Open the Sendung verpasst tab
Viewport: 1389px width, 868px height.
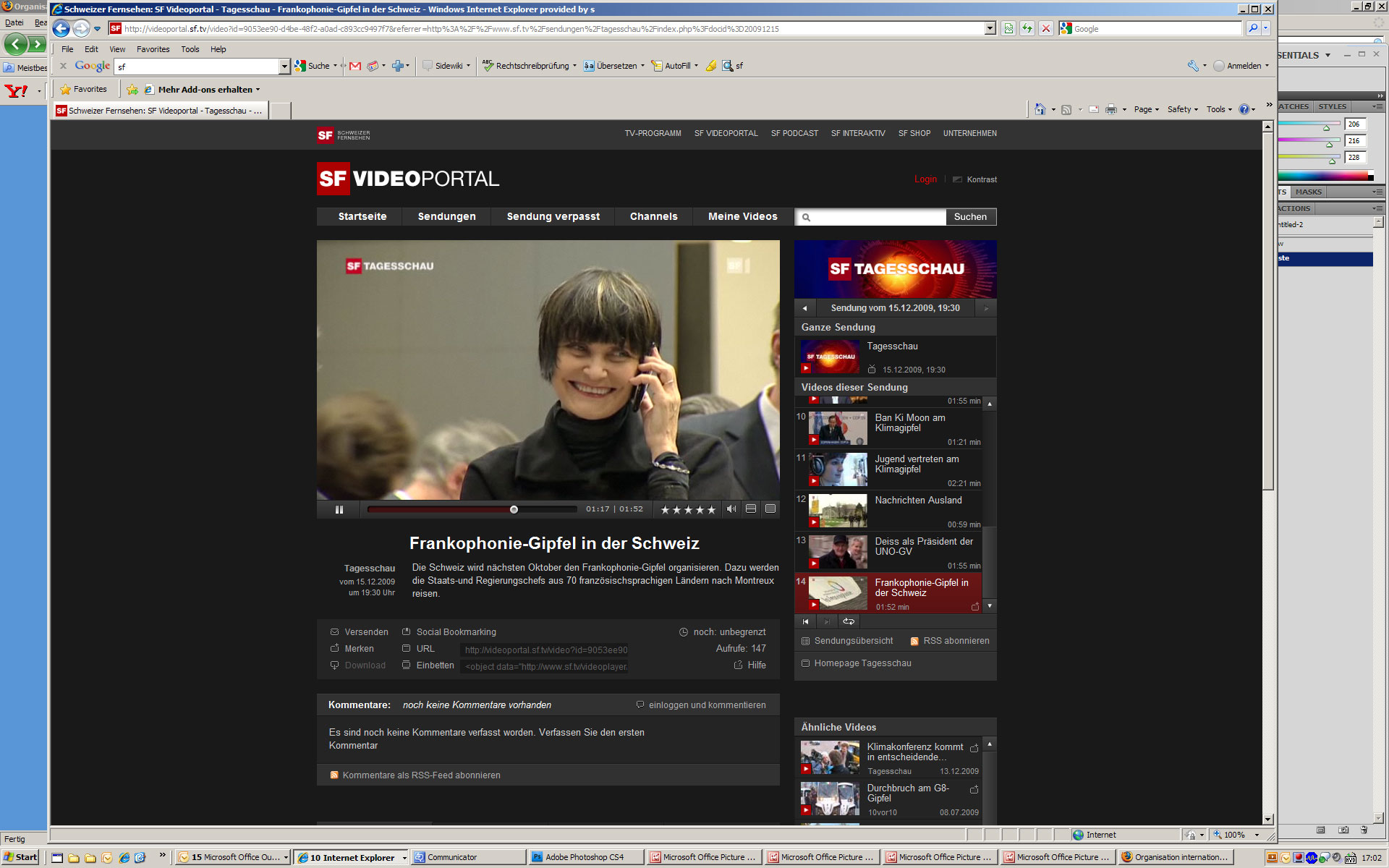553,216
